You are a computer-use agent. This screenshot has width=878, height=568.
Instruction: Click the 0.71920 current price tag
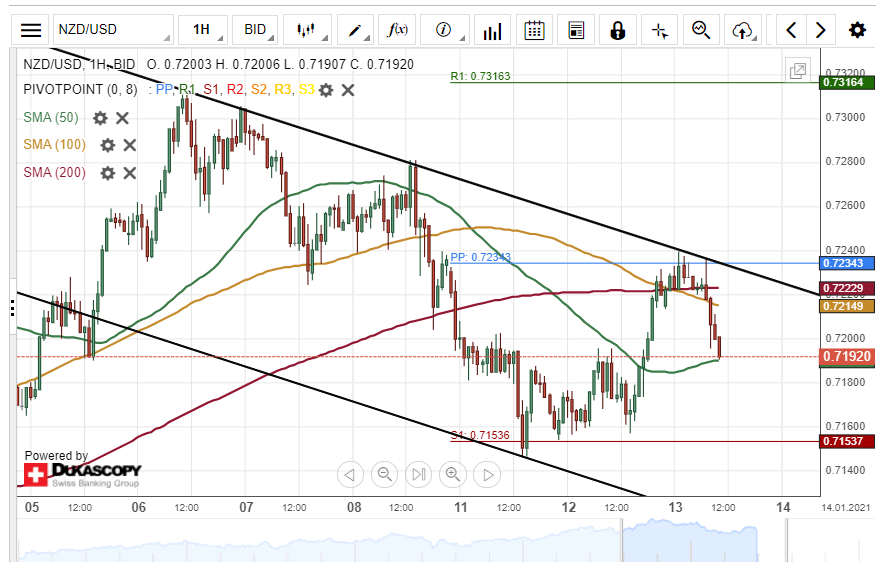point(847,356)
